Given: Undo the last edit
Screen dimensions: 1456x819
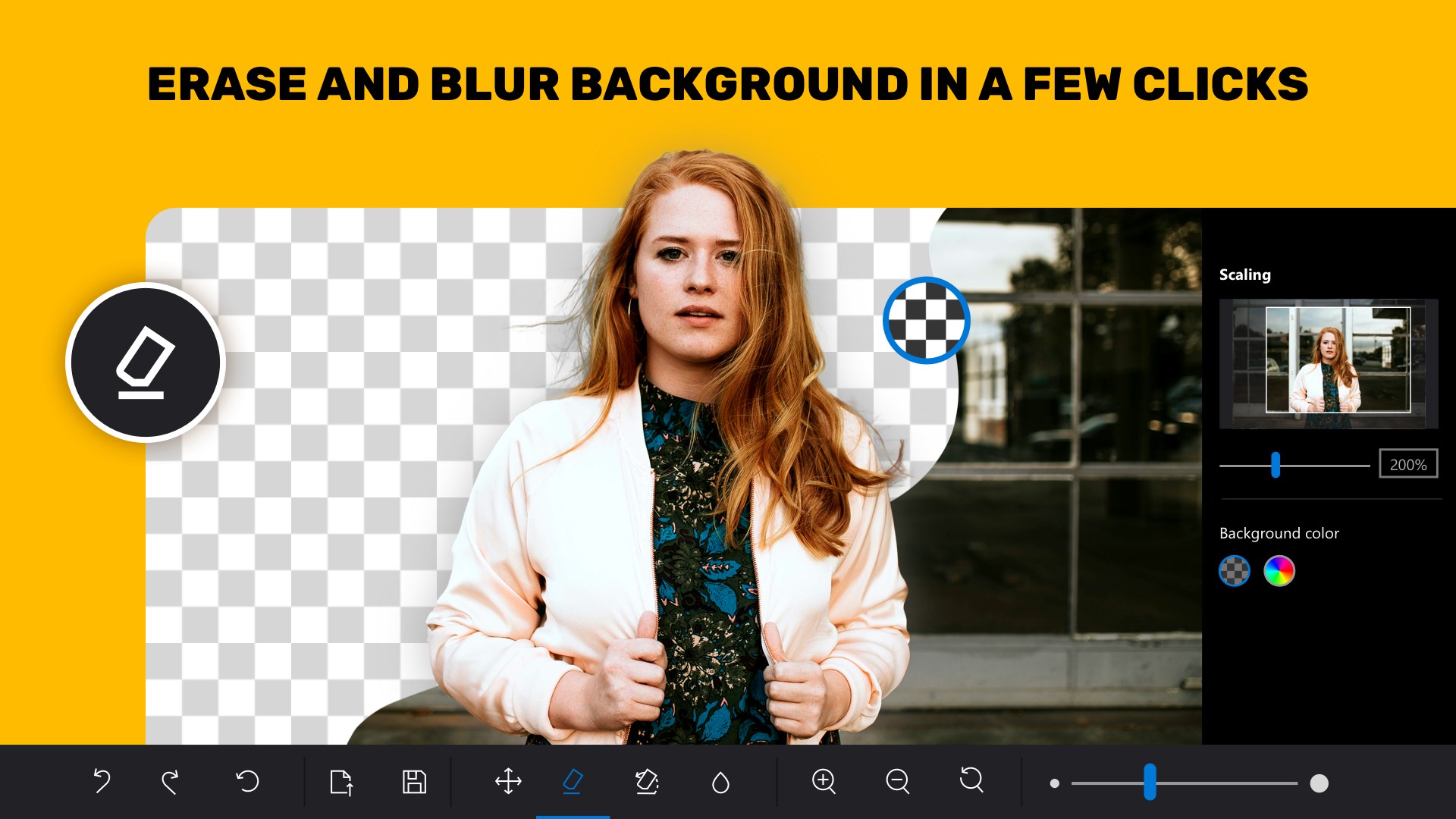Looking at the screenshot, I should pyautogui.click(x=102, y=781).
